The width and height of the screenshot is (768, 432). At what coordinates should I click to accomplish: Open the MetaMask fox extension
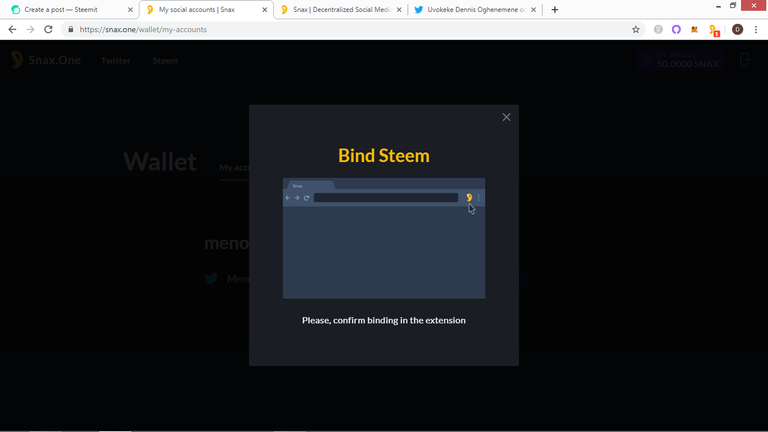point(694,29)
